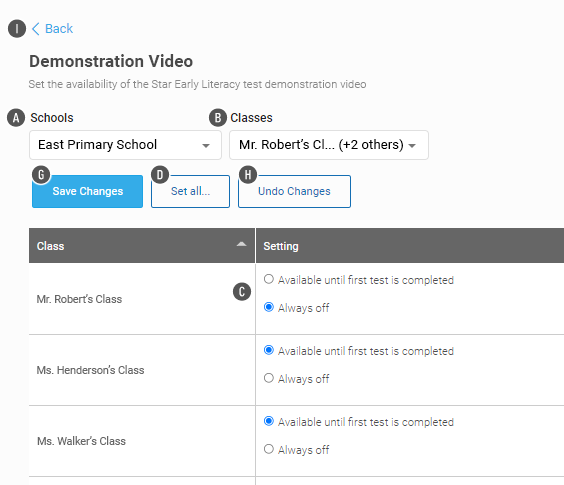
Task: Click the Set all... button
Action: 190,191
